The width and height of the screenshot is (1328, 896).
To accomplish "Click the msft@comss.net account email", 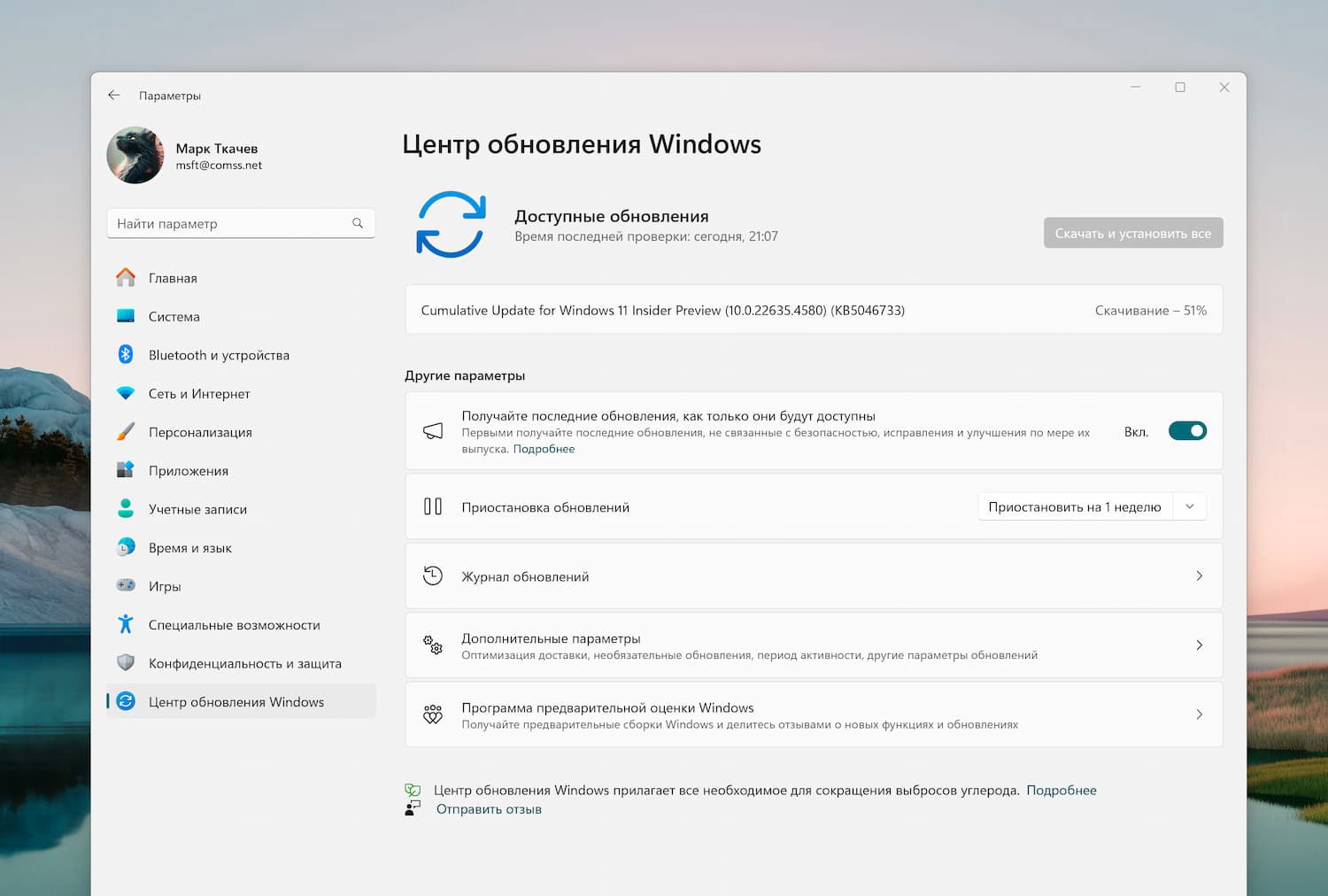I will [219, 165].
